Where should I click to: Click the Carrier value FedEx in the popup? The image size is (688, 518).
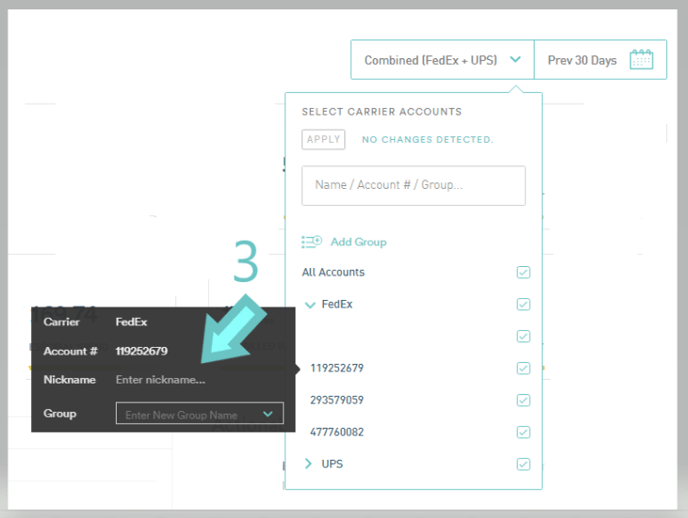131,322
